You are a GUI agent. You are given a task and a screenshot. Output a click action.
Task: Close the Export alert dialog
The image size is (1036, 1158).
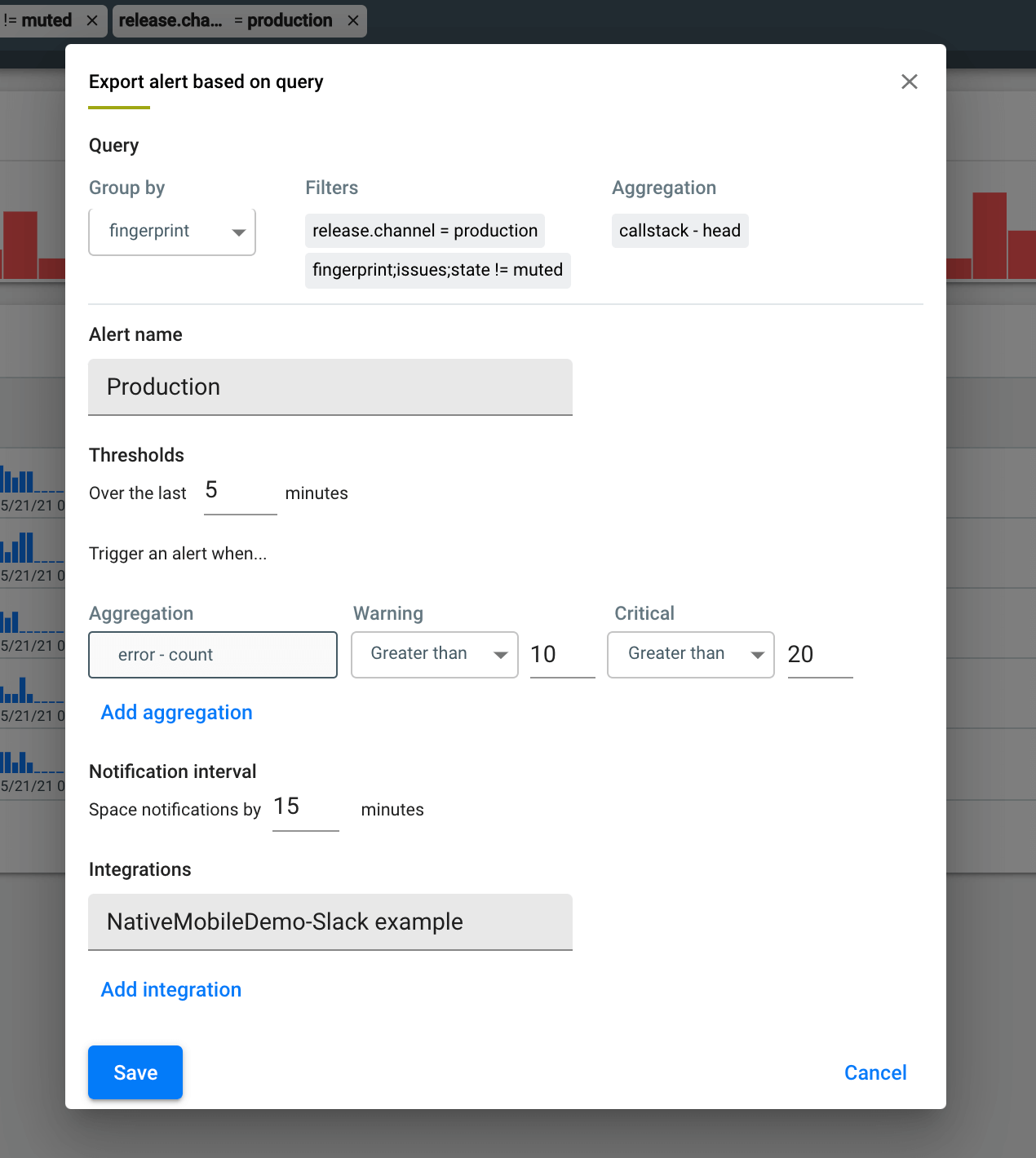click(909, 82)
